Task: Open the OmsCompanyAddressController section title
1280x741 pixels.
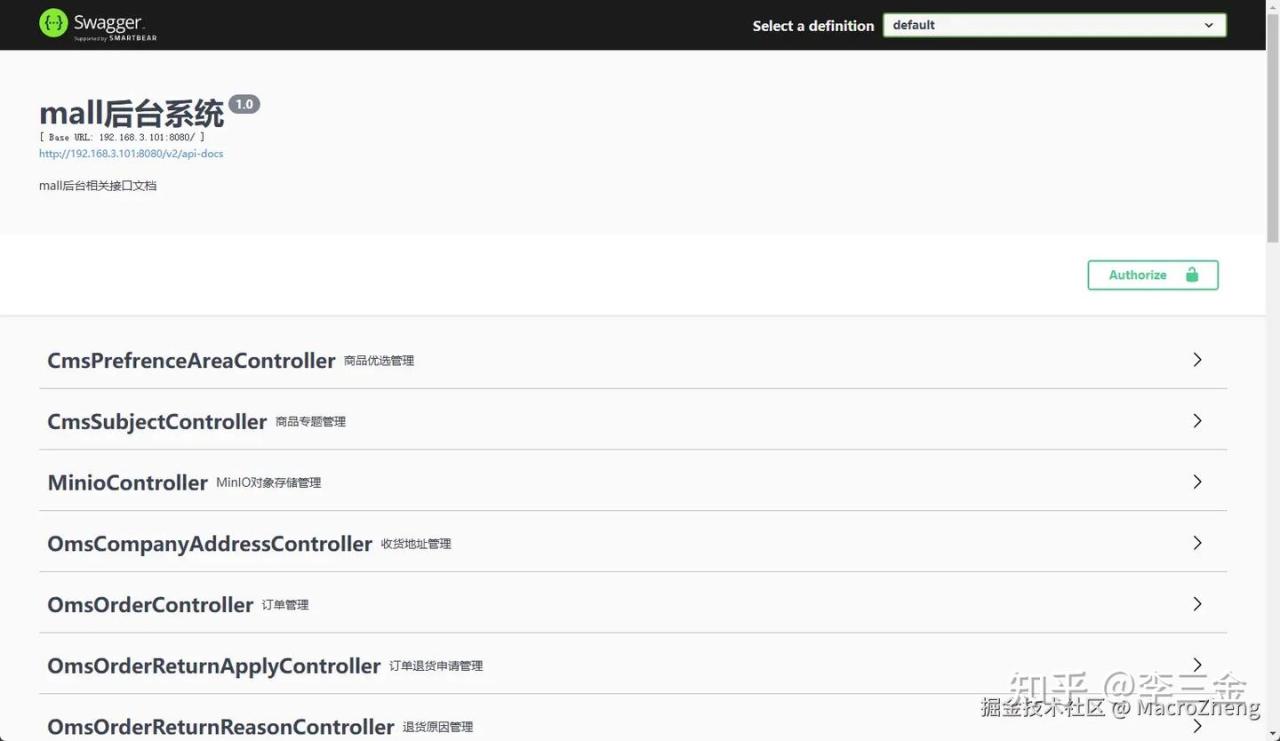Action: (x=210, y=544)
